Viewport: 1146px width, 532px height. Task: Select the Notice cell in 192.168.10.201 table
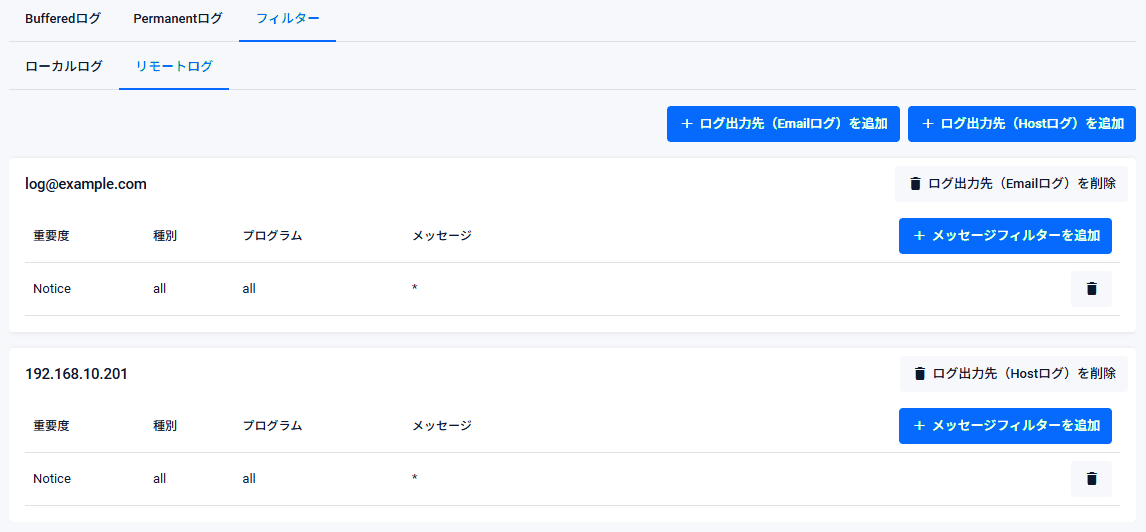52,479
